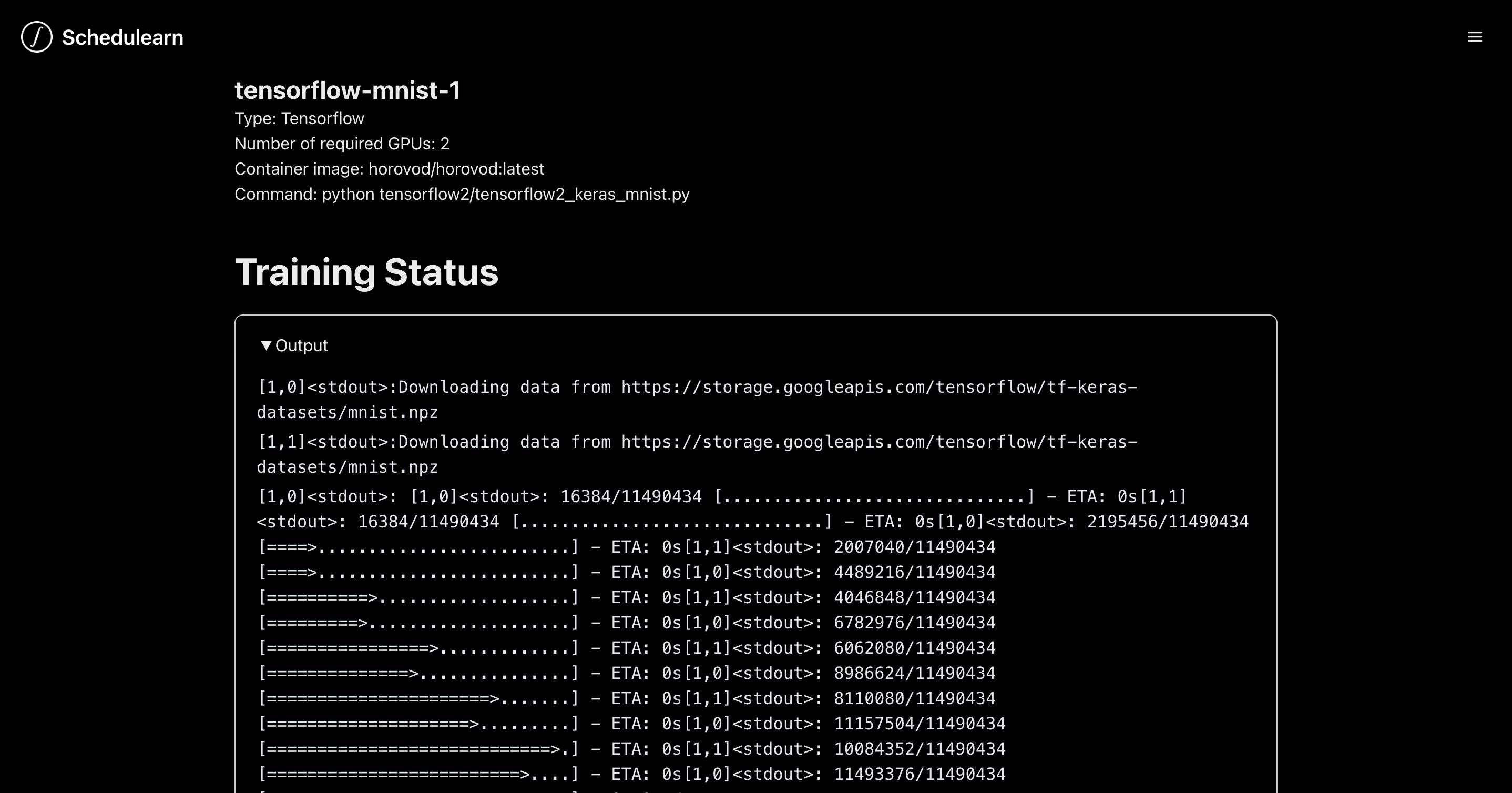Click the downward triangle beside Output
This screenshot has width=1512, height=793.
(x=267, y=345)
